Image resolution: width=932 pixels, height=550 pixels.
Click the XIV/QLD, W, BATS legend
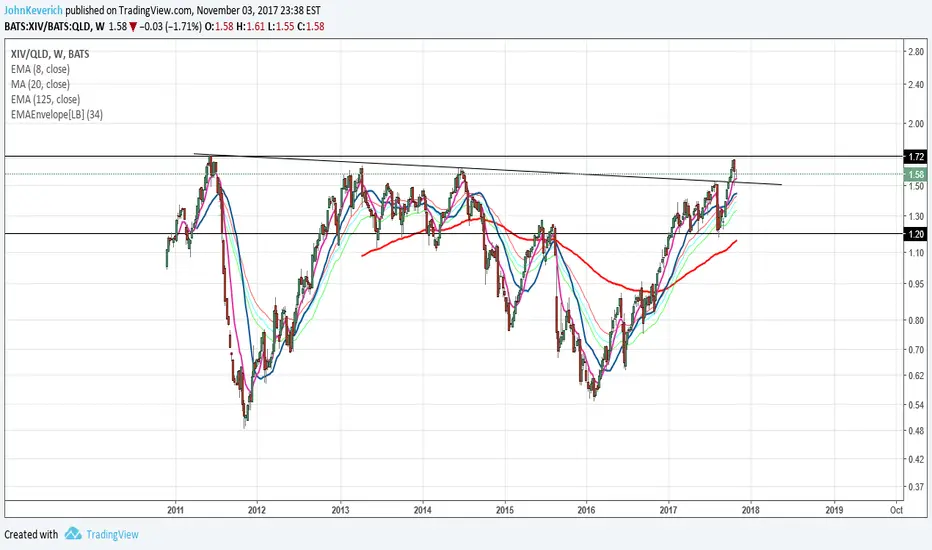coord(50,54)
